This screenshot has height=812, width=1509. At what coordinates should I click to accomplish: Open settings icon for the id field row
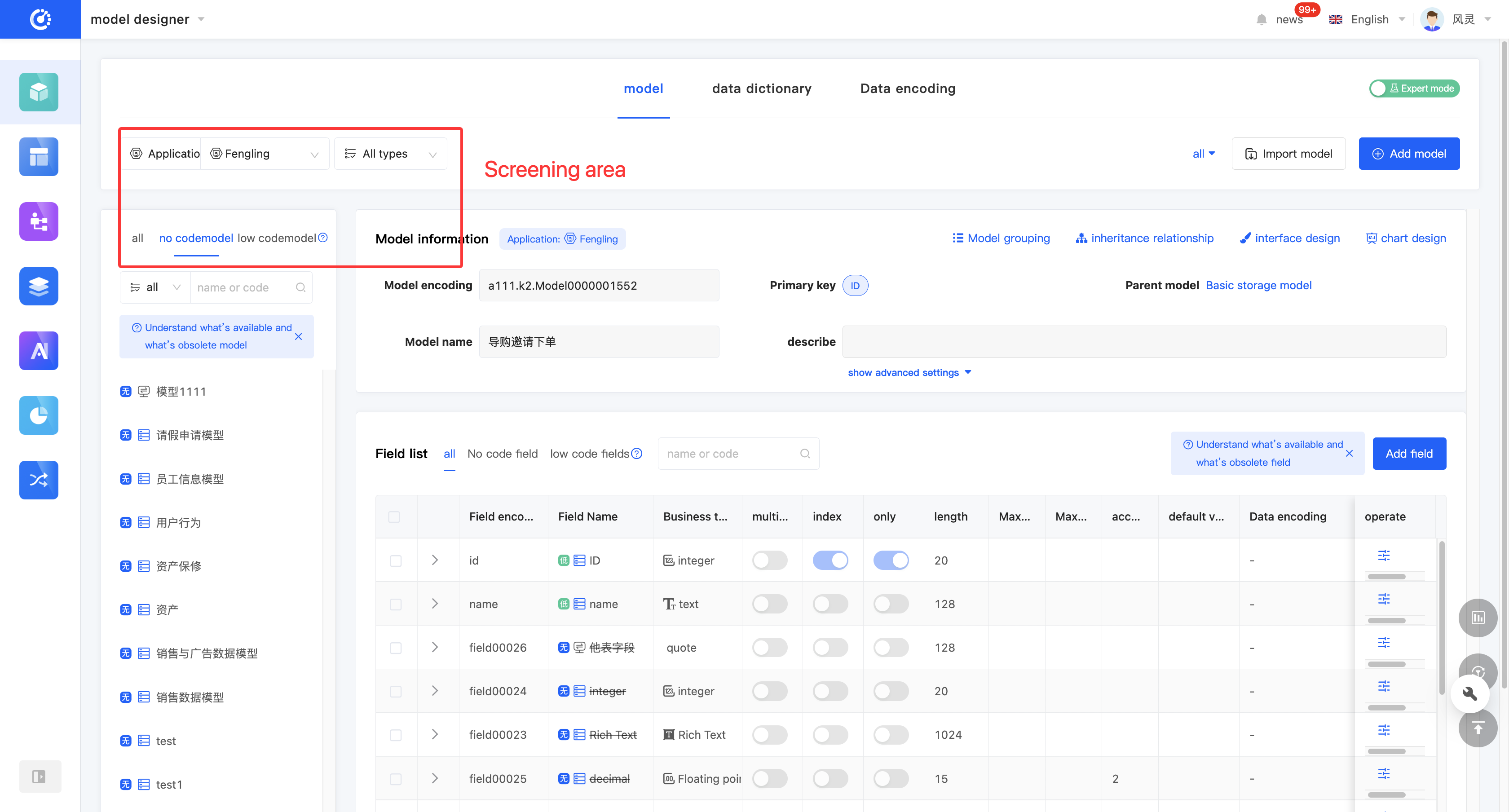tap(1384, 555)
